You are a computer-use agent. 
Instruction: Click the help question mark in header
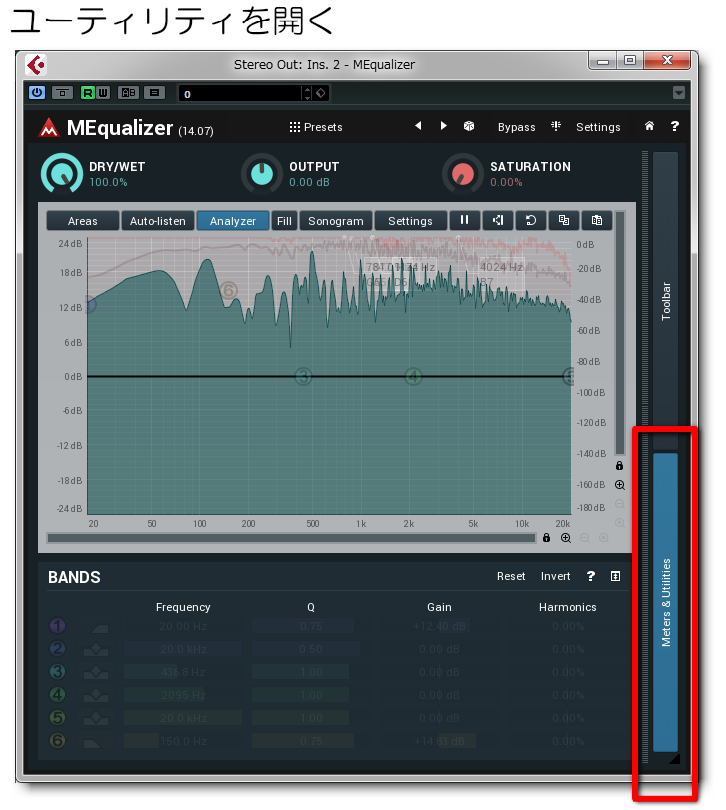pyautogui.click(x=674, y=126)
